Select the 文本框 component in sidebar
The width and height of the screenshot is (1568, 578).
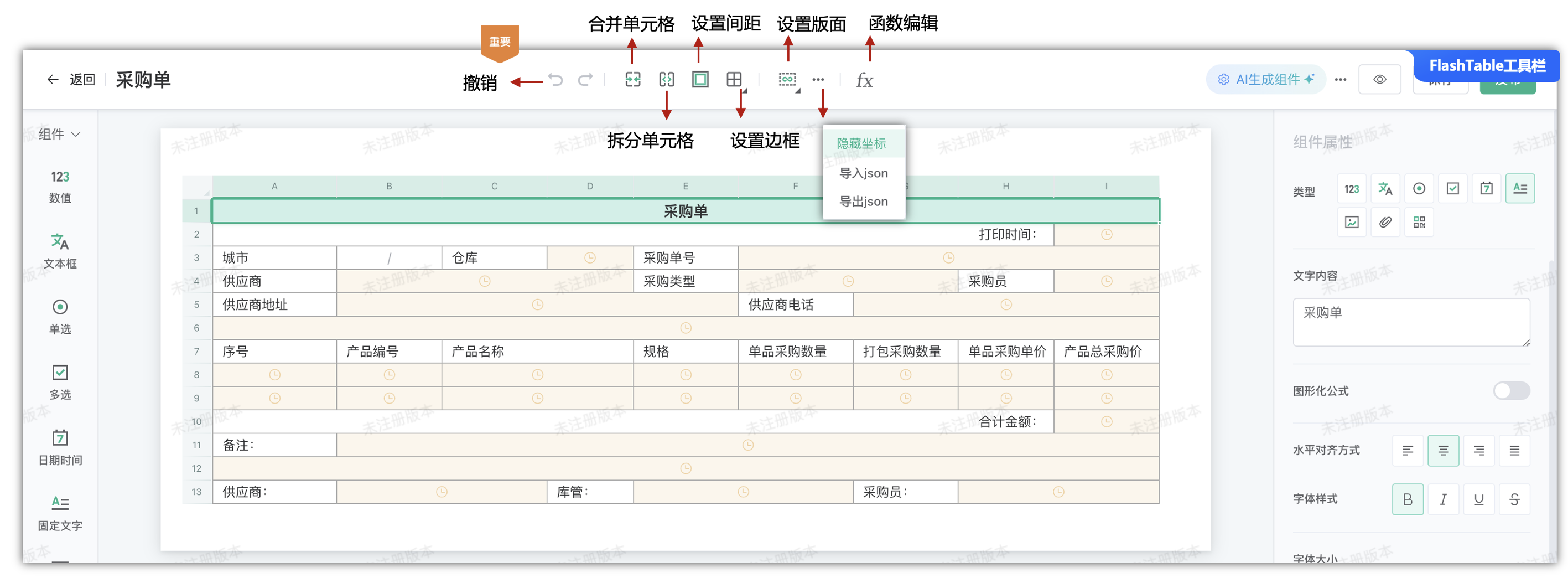(60, 251)
